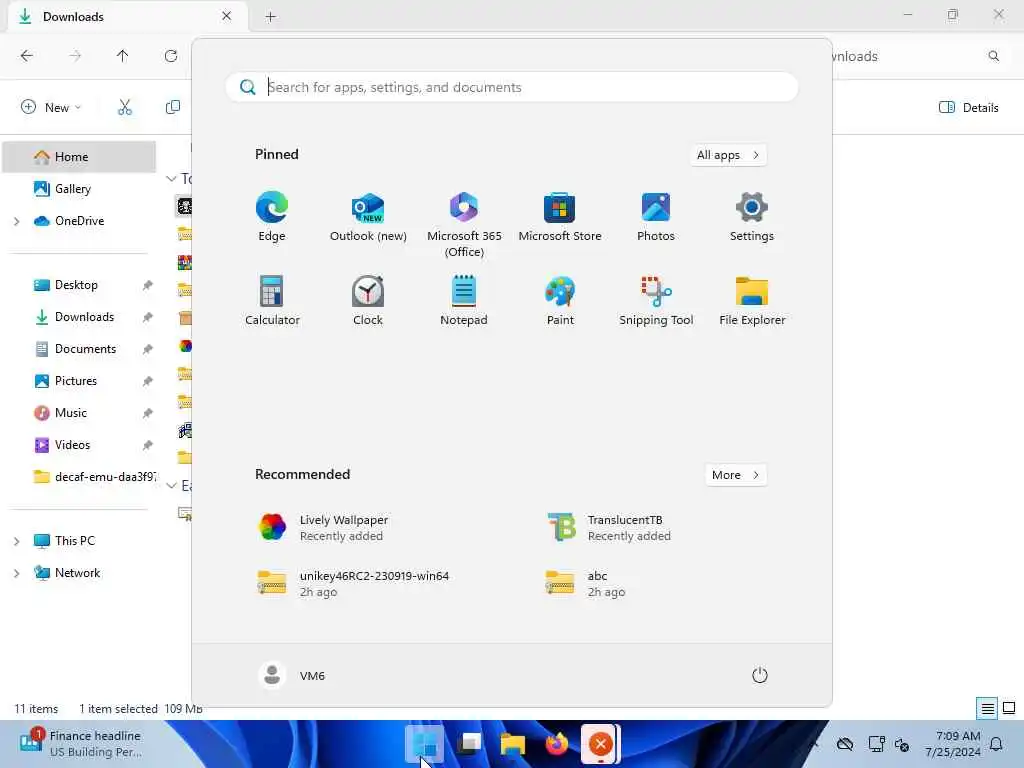Expand the OneDrive tree node
The image size is (1024, 768).
click(x=16, y=221)
